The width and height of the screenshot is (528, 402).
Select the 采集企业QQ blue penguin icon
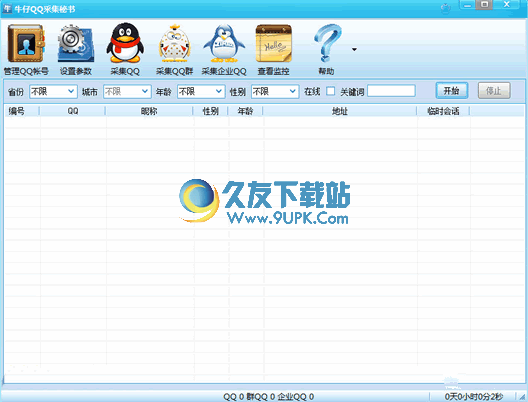pyautogui.click(x=224, y=44)
